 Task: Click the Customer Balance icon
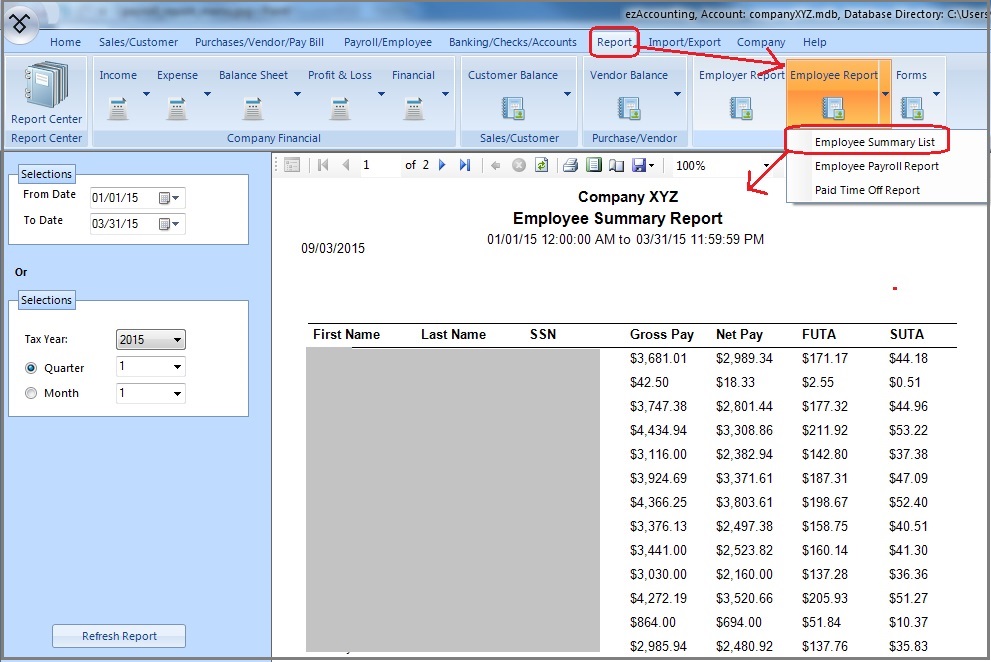pos(513,107)
